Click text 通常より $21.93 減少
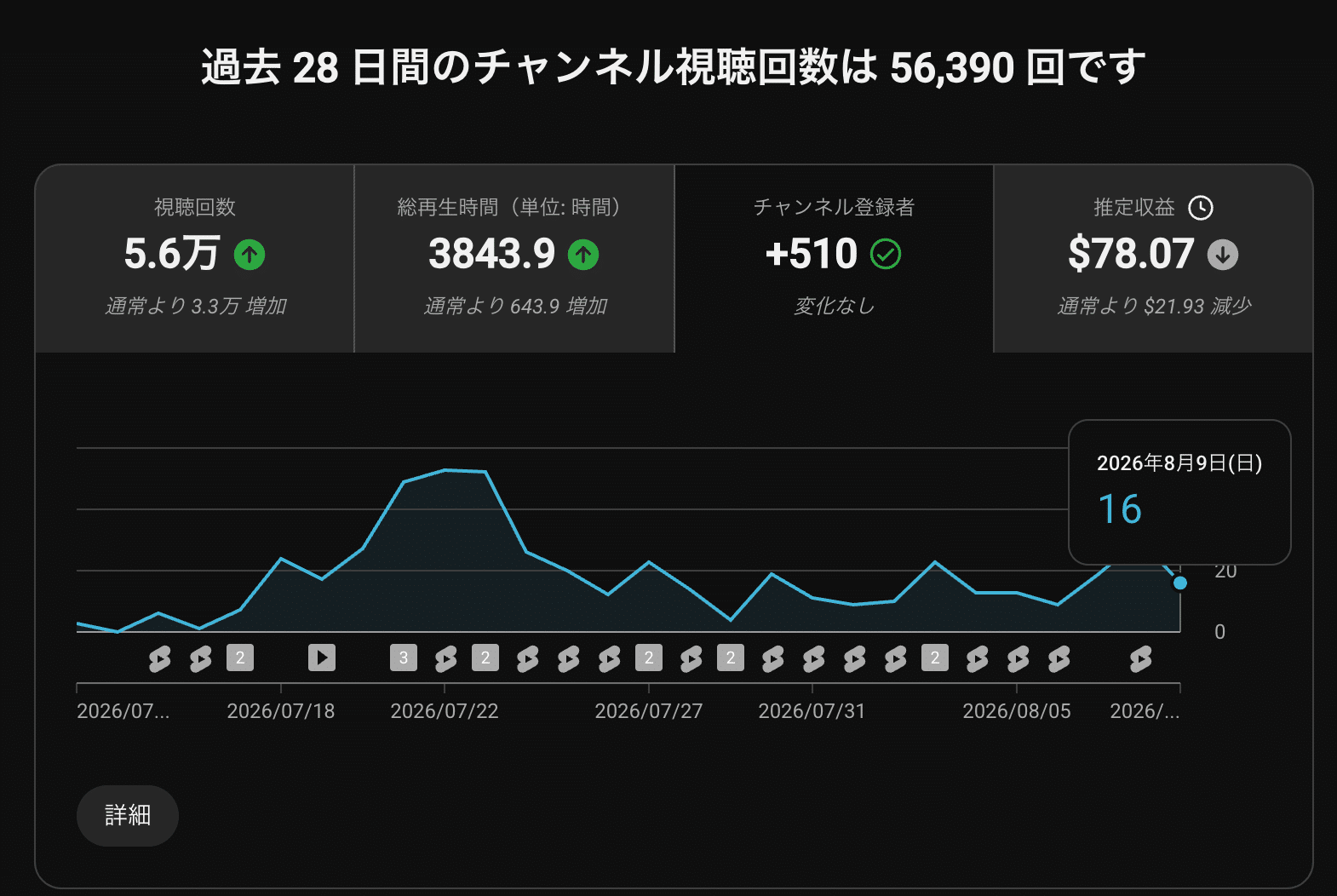The image size is (1337, 896). (1154, 306)
